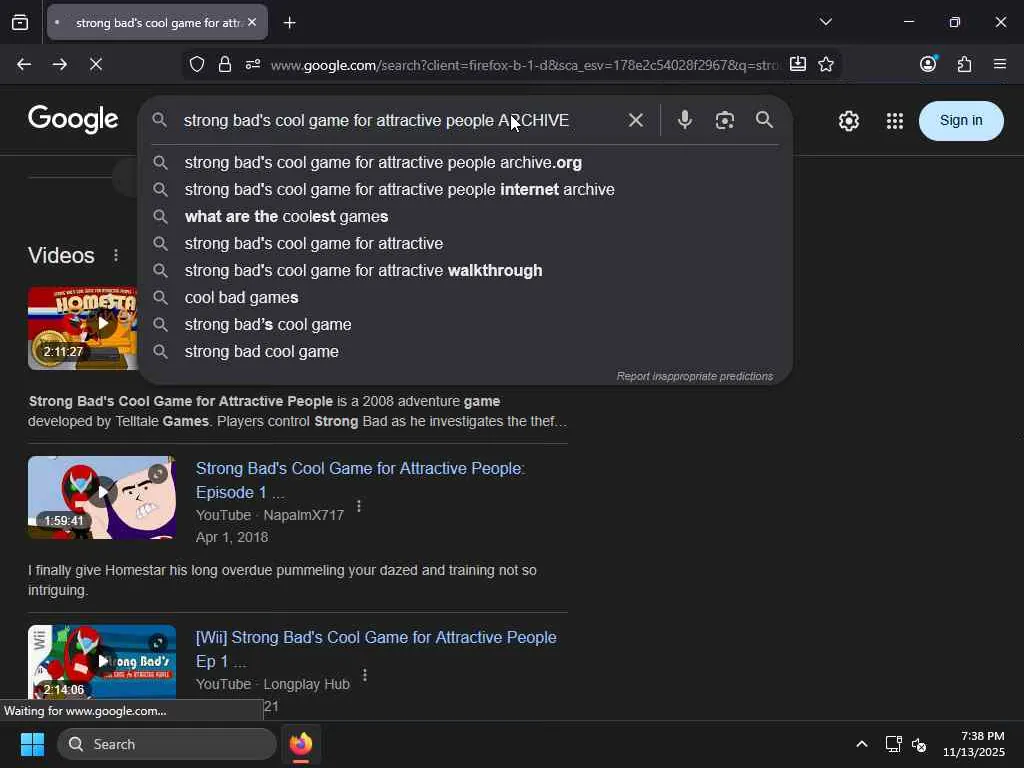Close the strong bad's cool game tab

(x=252, y=22)
